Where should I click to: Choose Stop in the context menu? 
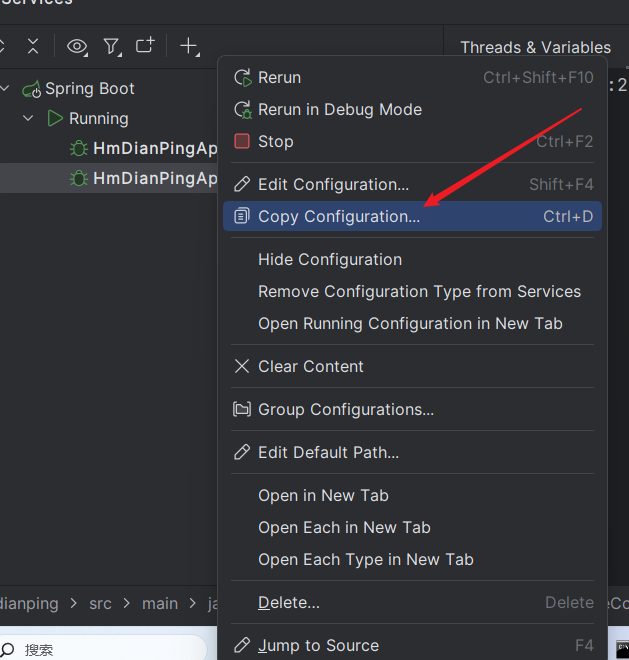[412, 141]
